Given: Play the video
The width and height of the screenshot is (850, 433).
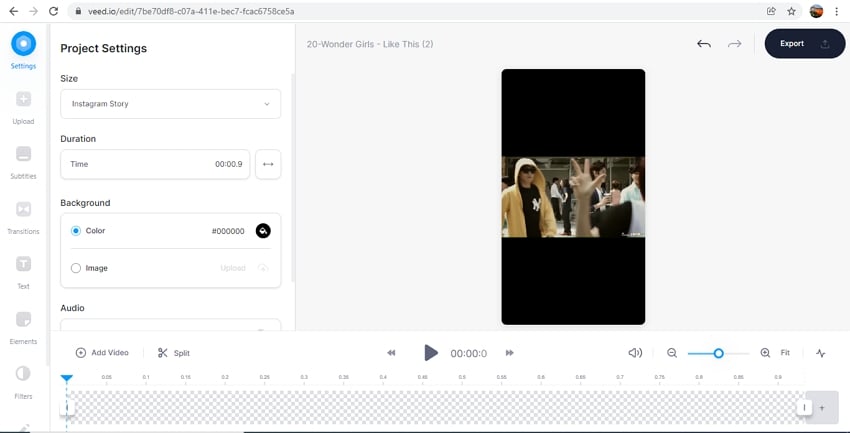Looking at the screenshot, I should coord(431,353).
